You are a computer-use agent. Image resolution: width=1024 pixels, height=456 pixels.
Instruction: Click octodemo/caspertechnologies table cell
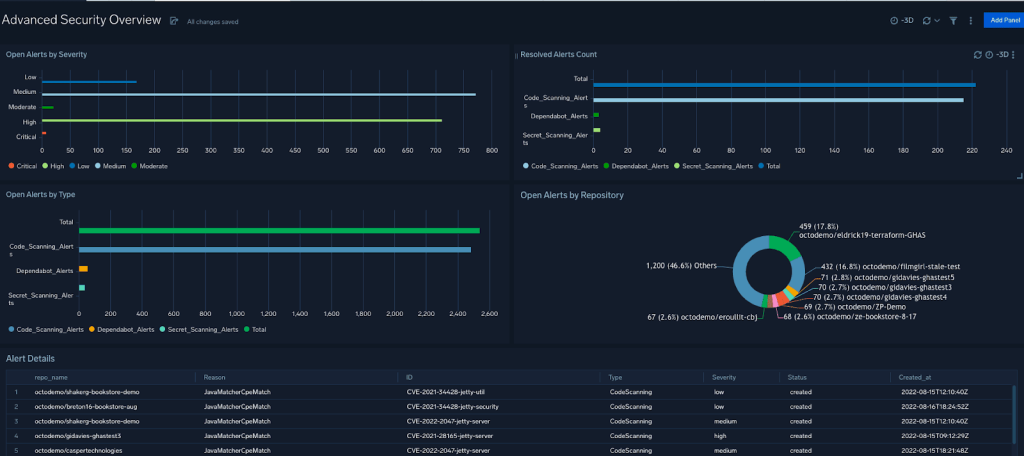pyautogui.click(x=78, y=450)
